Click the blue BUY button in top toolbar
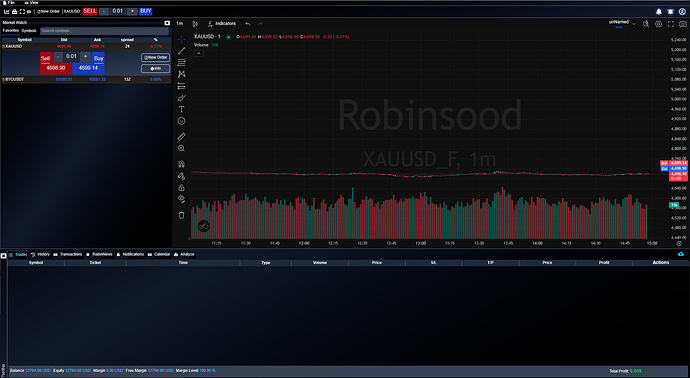The image size is (690, 378). click(x=146, y=11)
